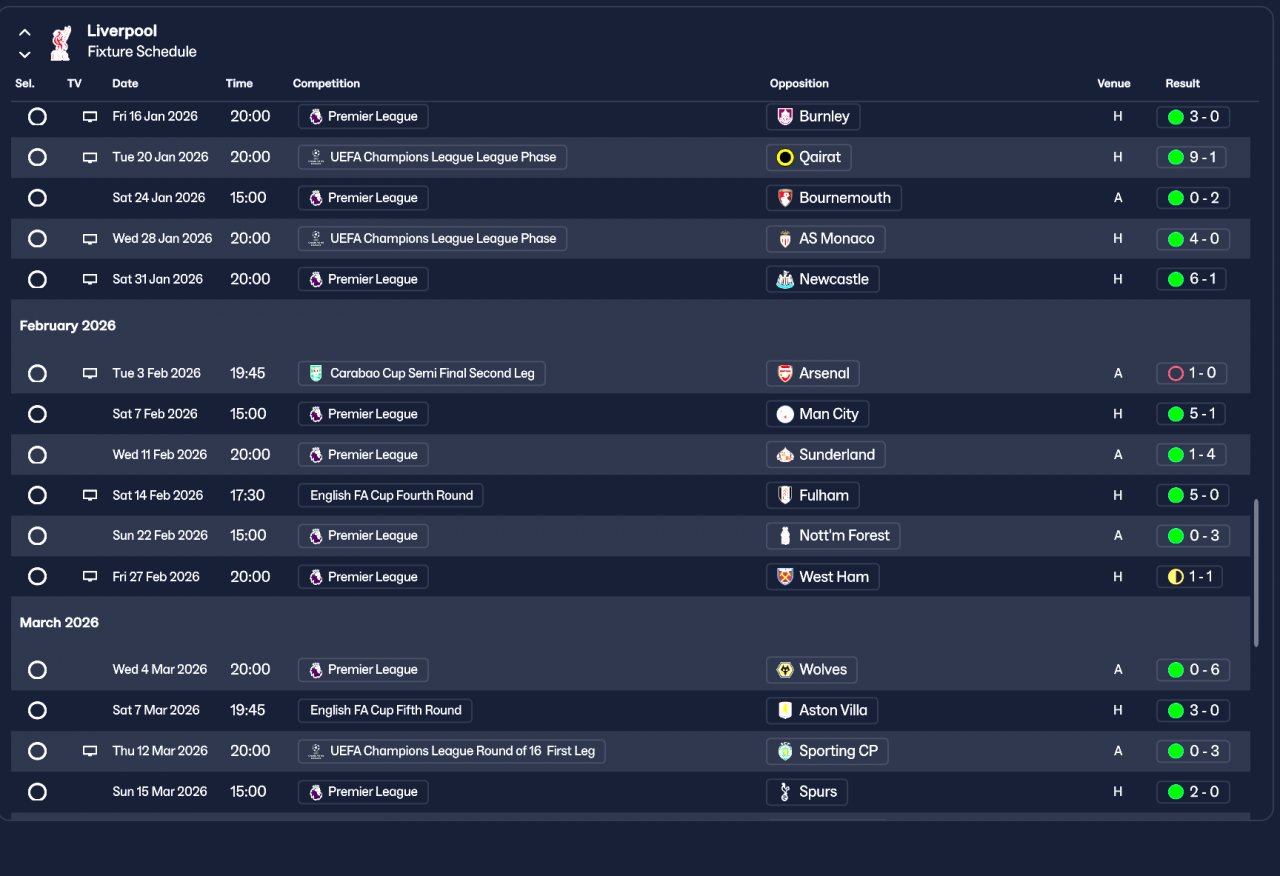Screen dimensions: 1280x876
Task: Click the "March 2026" month heading
Action: coord(59,623)
